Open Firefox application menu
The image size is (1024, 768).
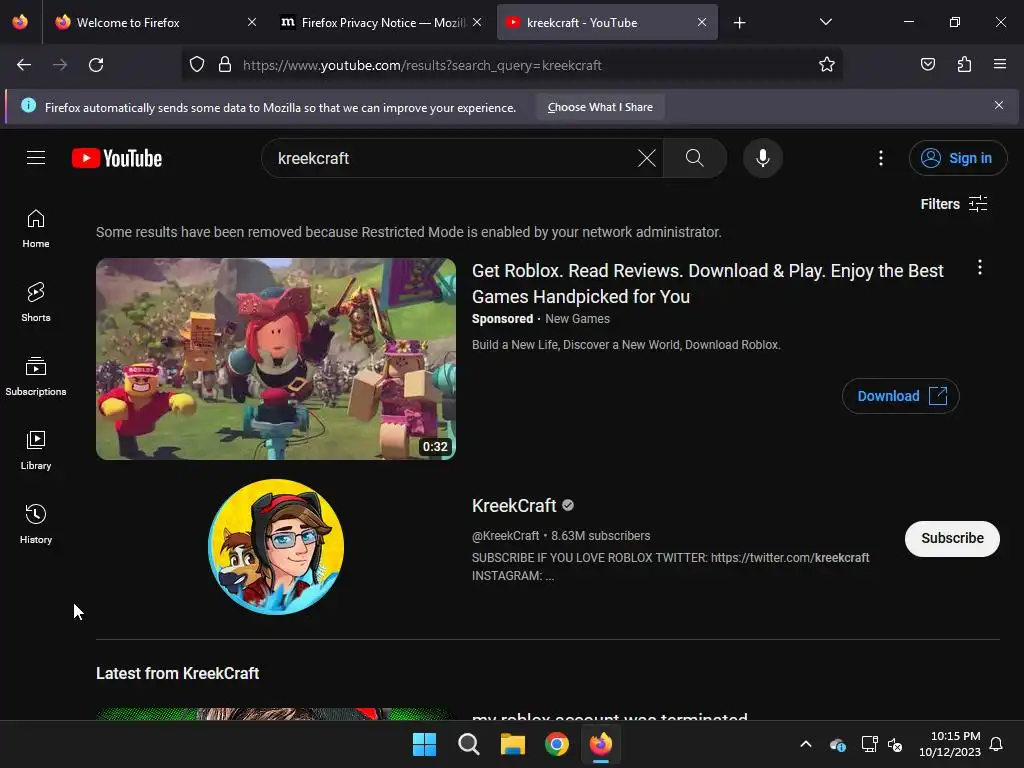coord(1000,65)
